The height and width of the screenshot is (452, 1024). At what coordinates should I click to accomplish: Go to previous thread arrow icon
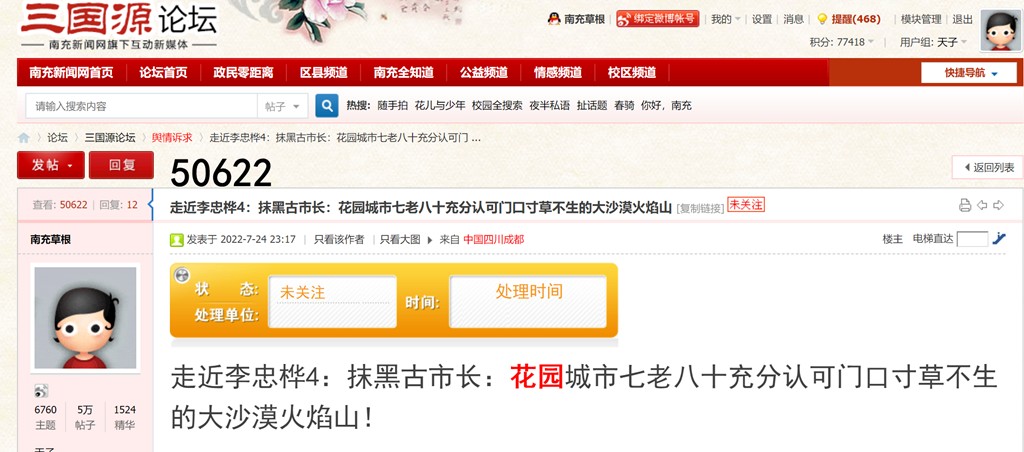(x=982, y=206)
